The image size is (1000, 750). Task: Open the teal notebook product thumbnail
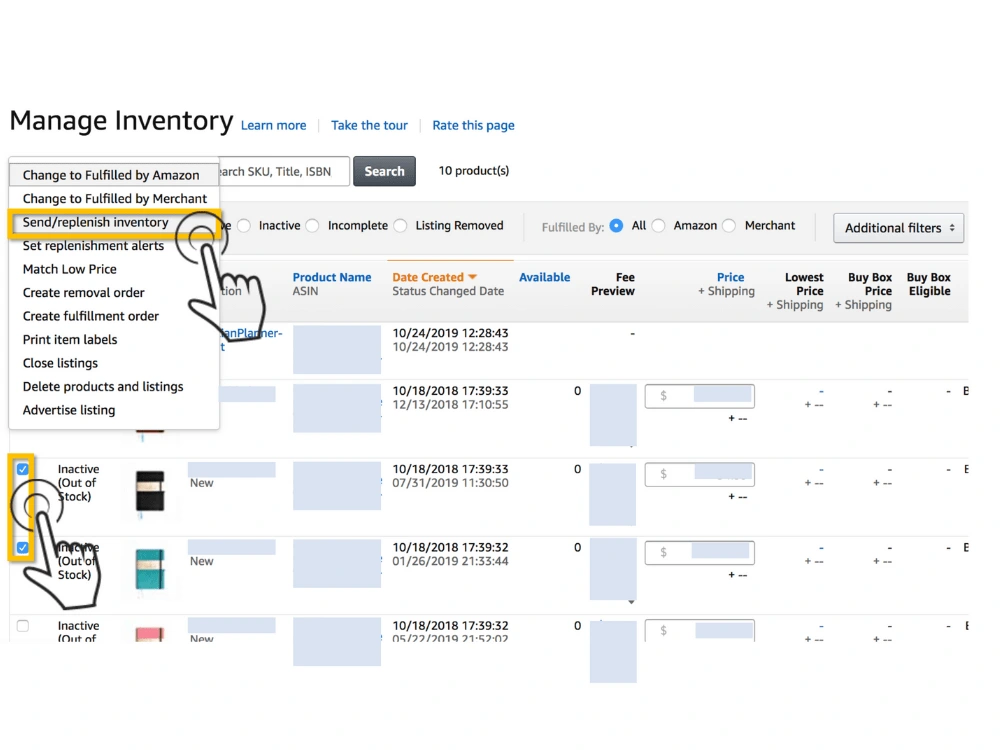click(150, 569)
